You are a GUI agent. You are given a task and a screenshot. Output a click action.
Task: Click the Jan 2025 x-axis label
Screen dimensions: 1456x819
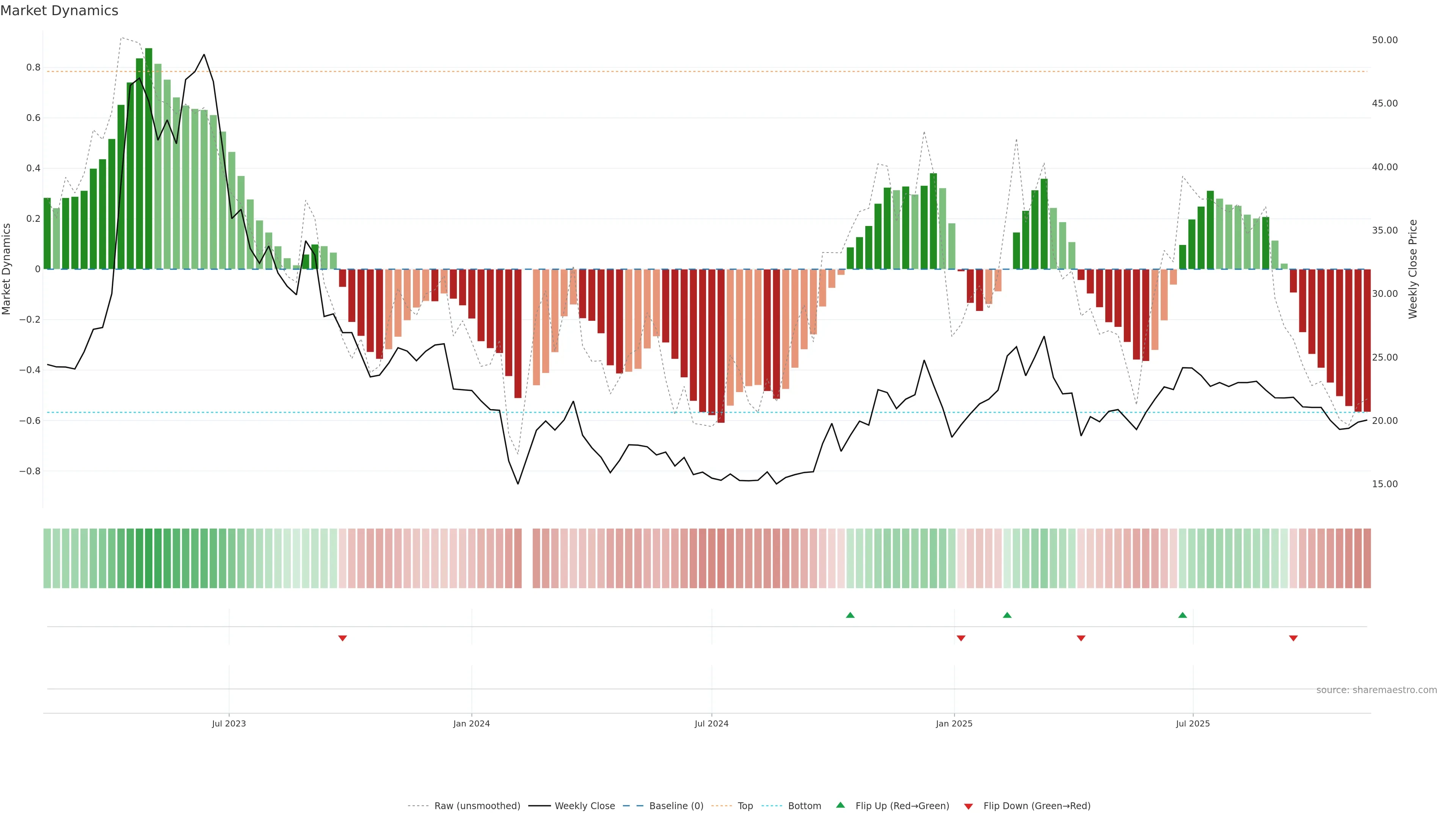click(954, 723)
